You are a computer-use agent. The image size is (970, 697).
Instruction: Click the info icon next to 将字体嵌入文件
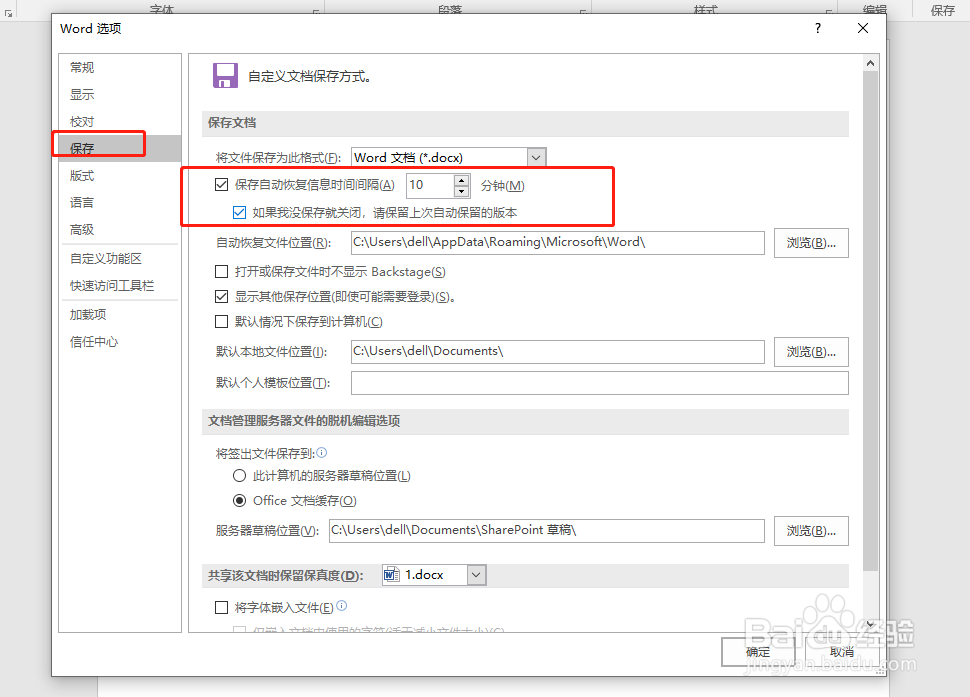coord(342,606)
